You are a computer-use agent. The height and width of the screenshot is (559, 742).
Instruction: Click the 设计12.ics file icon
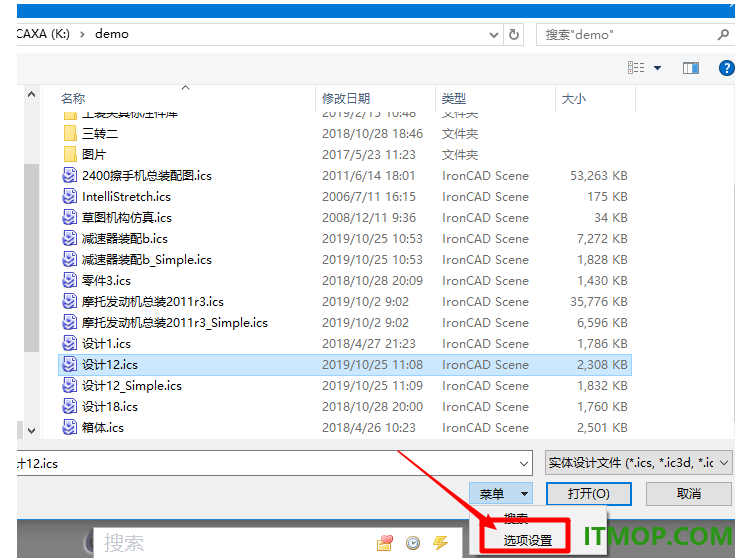click(x=70, y=364)
